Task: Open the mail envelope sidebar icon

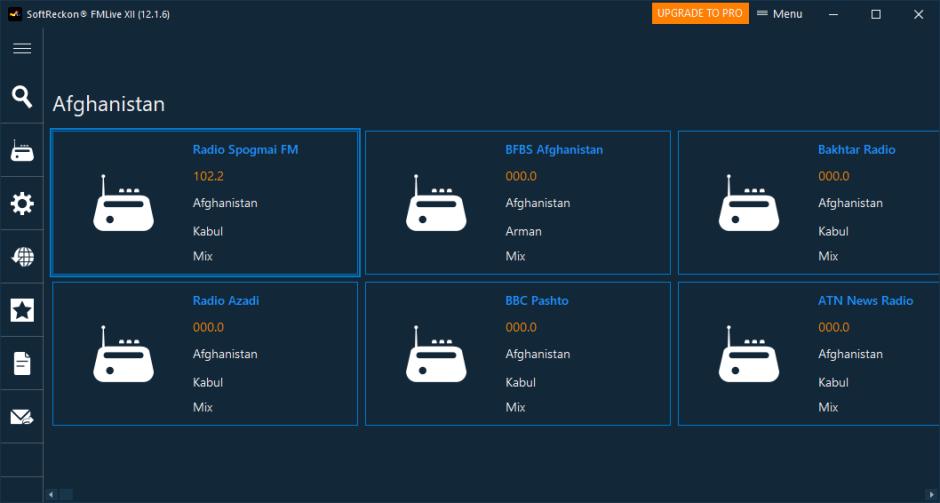Action: 22,417
